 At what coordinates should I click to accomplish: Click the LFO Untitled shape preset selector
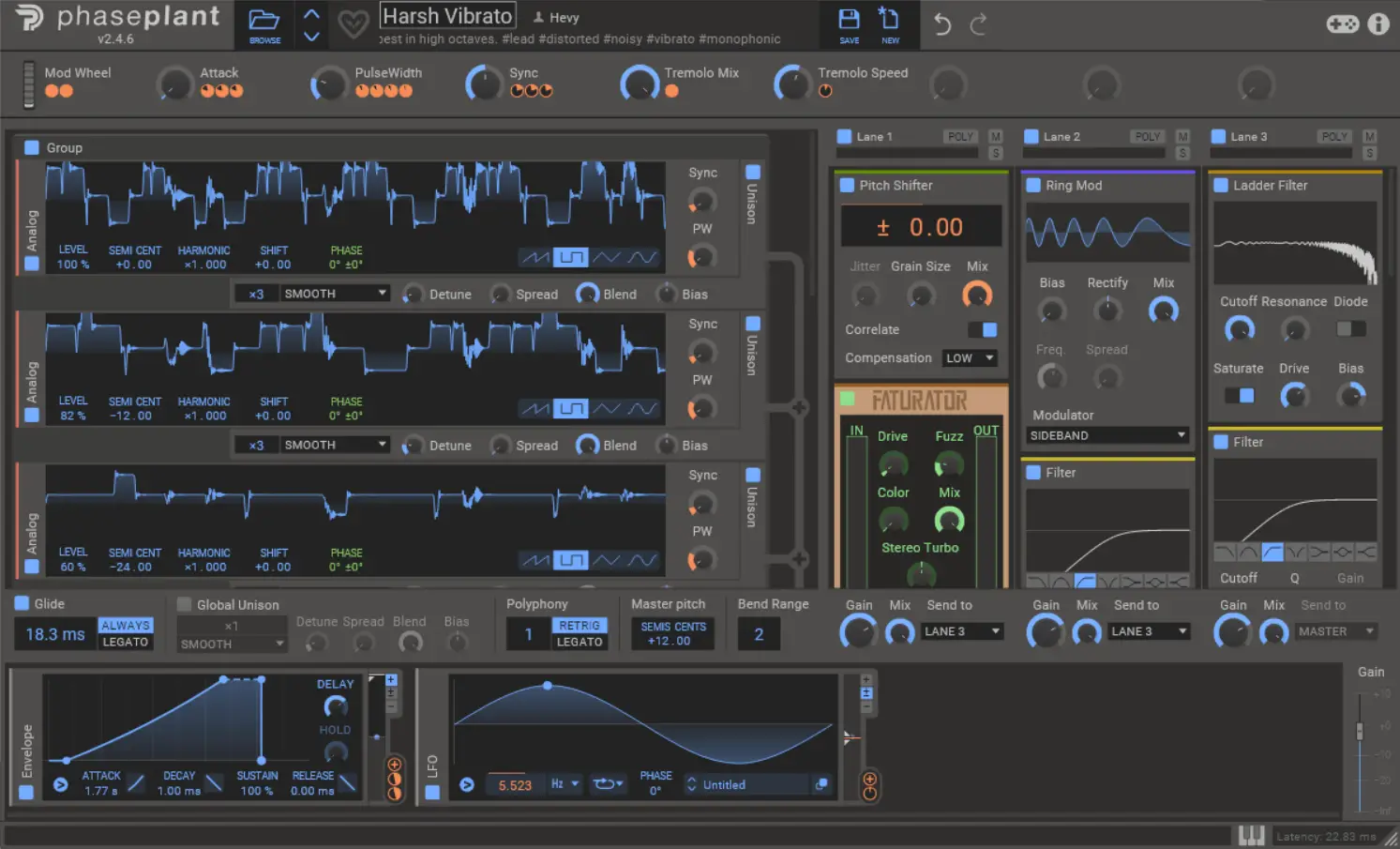coord(746,784)
